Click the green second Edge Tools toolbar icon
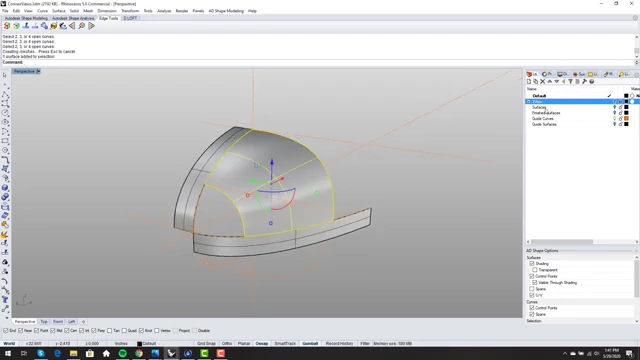 click(16, 26)
